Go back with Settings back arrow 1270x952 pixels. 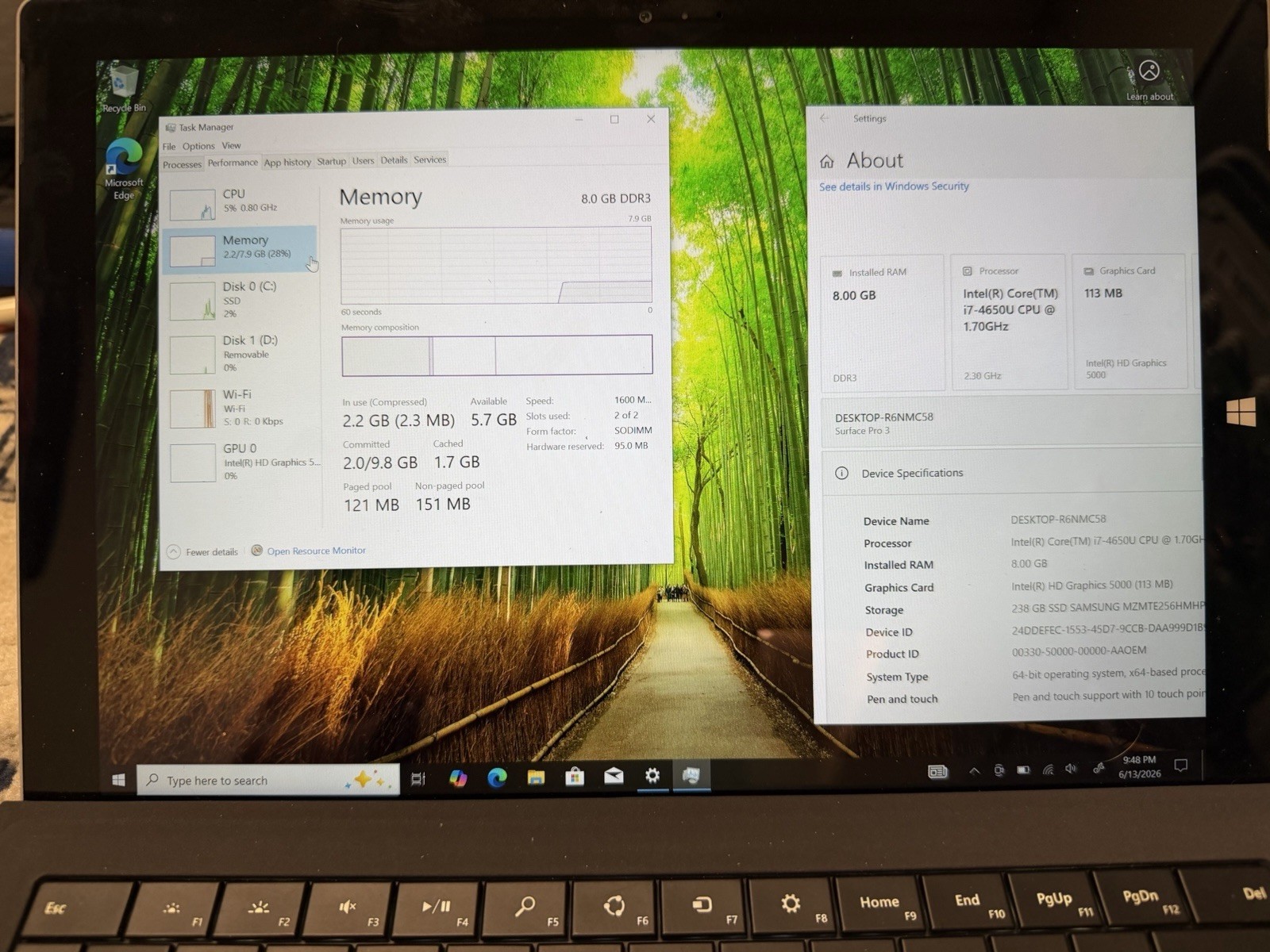coord(824,118)
